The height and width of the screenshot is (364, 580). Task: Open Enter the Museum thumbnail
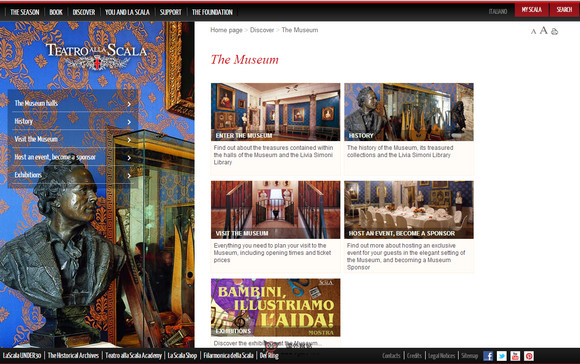[x=276, y=112]
